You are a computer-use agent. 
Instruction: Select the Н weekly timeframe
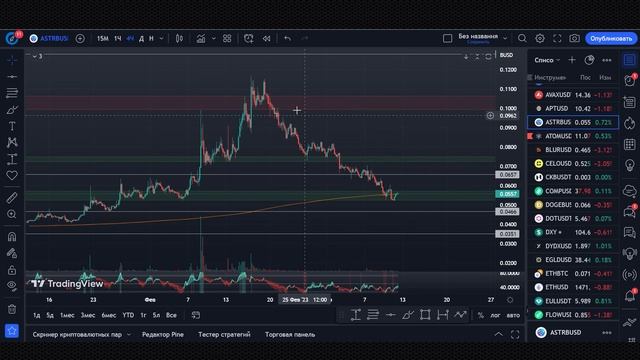(x=151, y=38)
